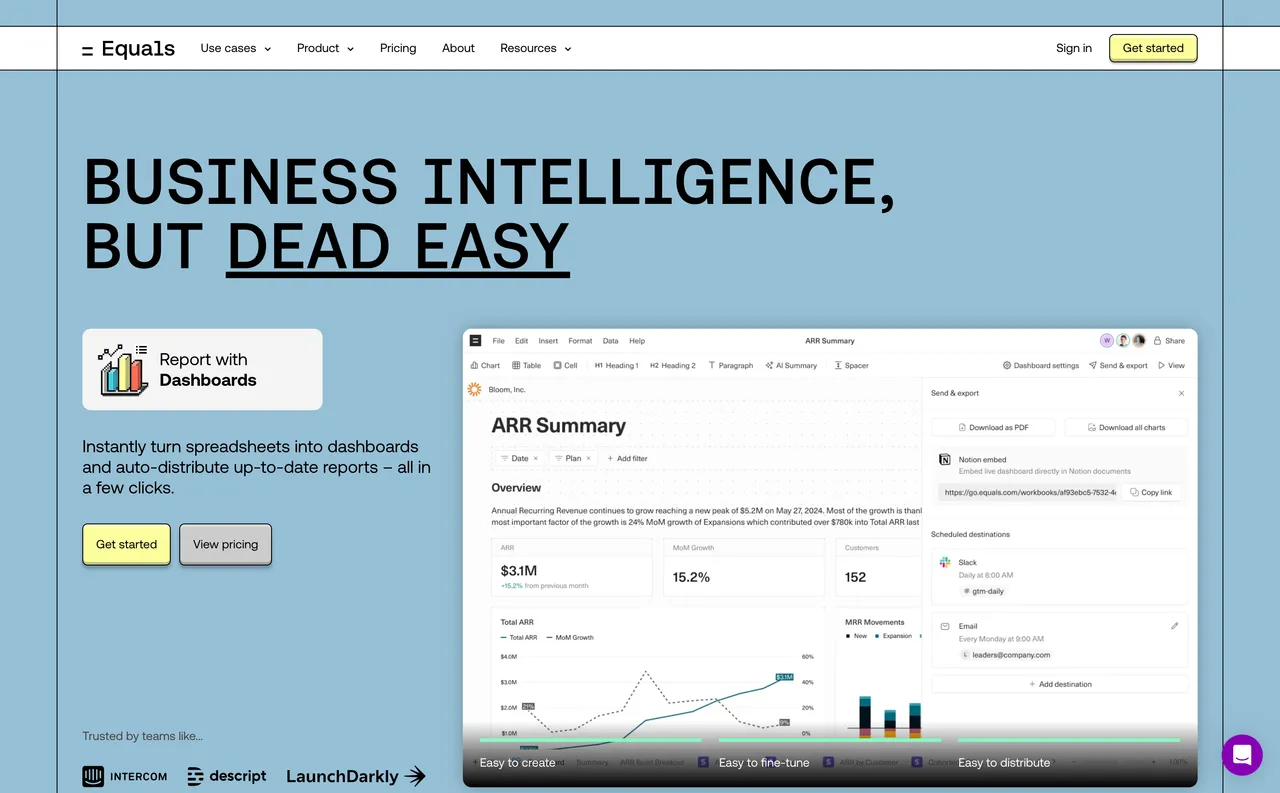Open the Date filter dropdown

pyautogui.click(x=518, y=458)
